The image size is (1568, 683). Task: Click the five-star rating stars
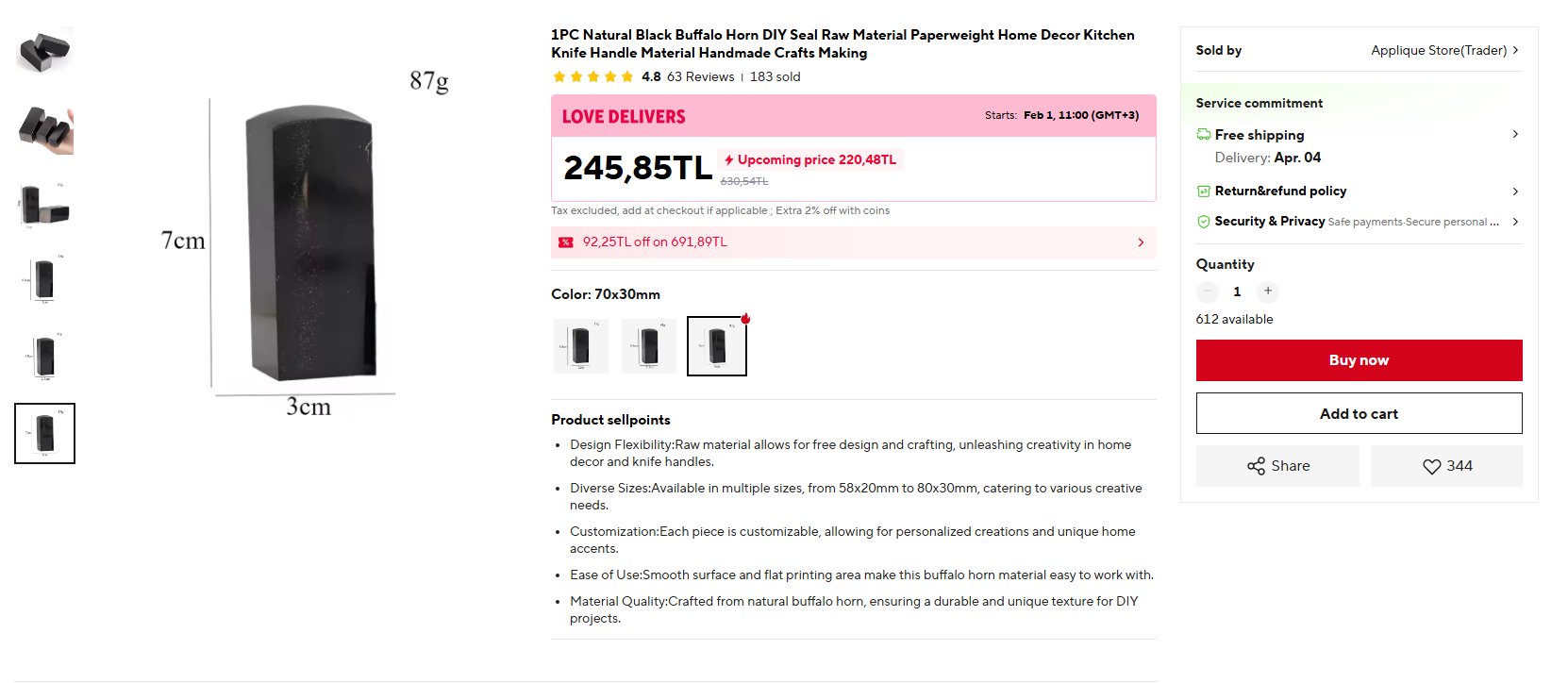(593, 77)
